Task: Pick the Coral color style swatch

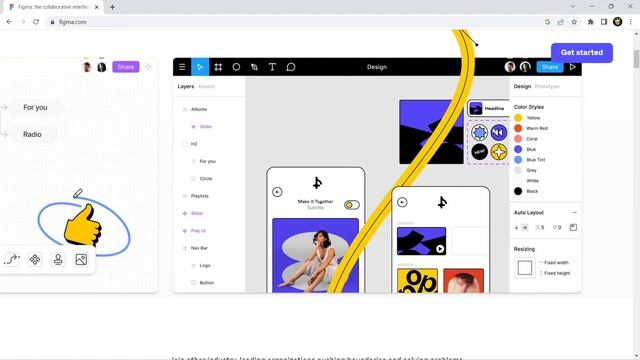Action: click(x=518, y=139)
